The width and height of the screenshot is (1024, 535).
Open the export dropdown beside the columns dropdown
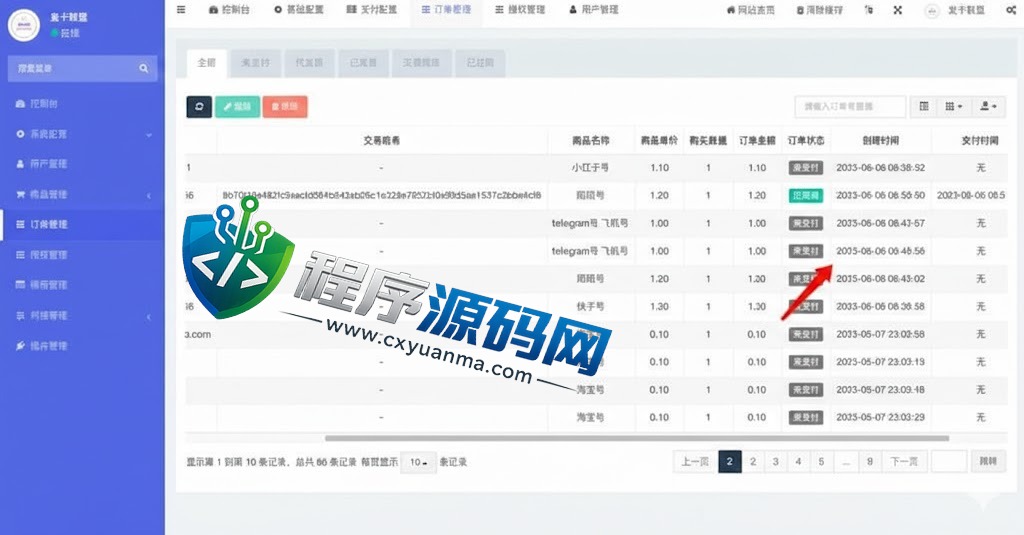(989, 106)
